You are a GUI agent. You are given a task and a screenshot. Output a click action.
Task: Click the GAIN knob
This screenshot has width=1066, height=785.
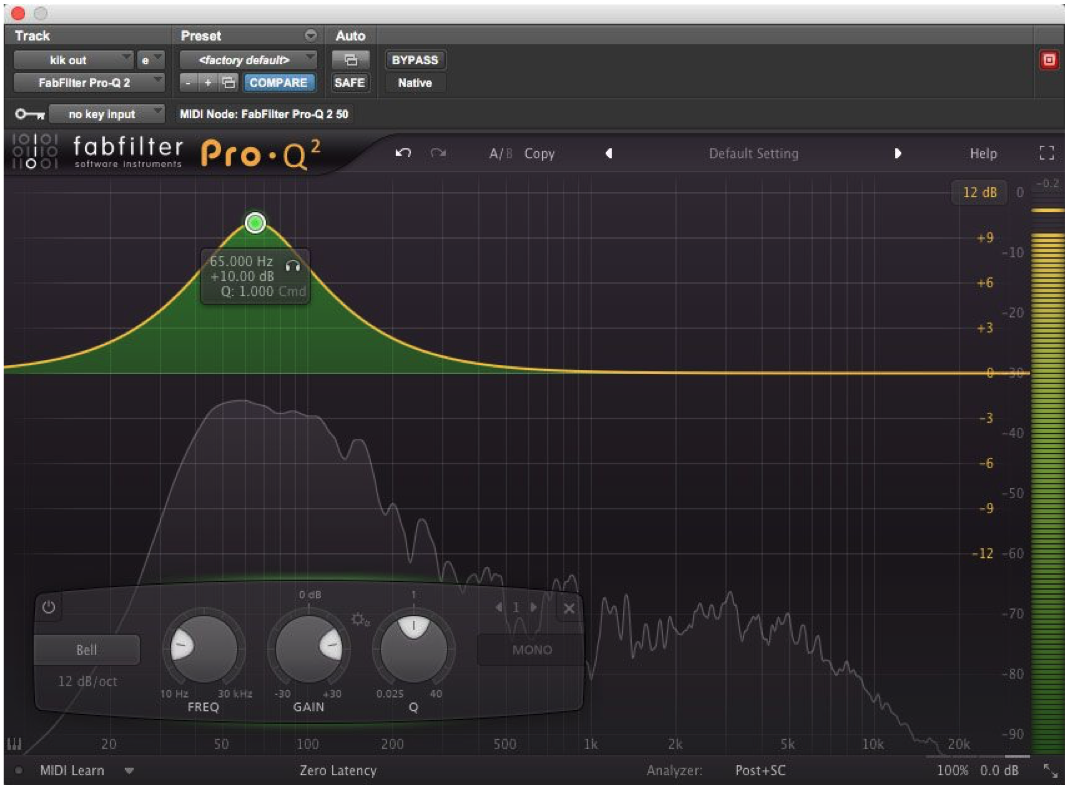click(309, 648)
